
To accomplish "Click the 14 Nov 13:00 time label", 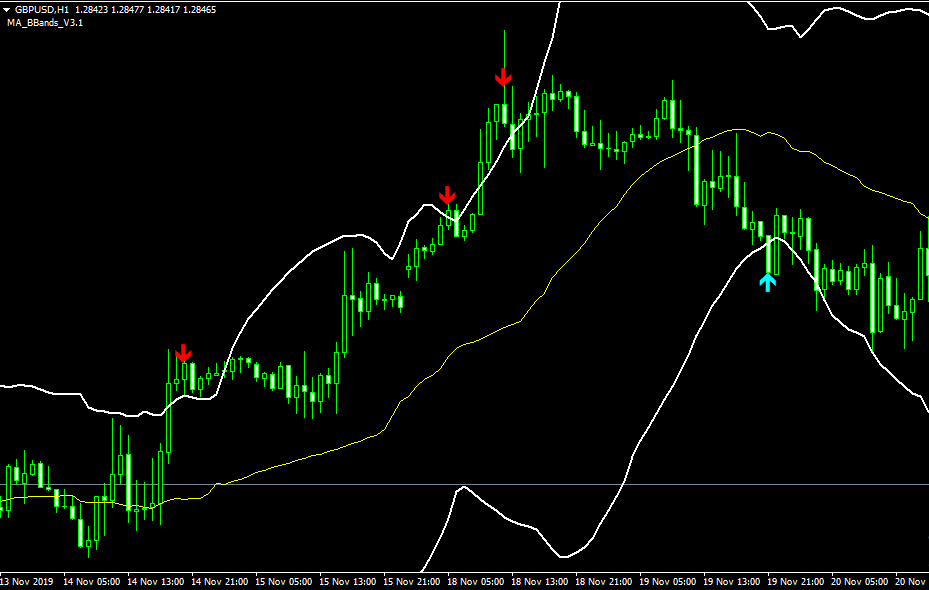I will coord(155,581).
